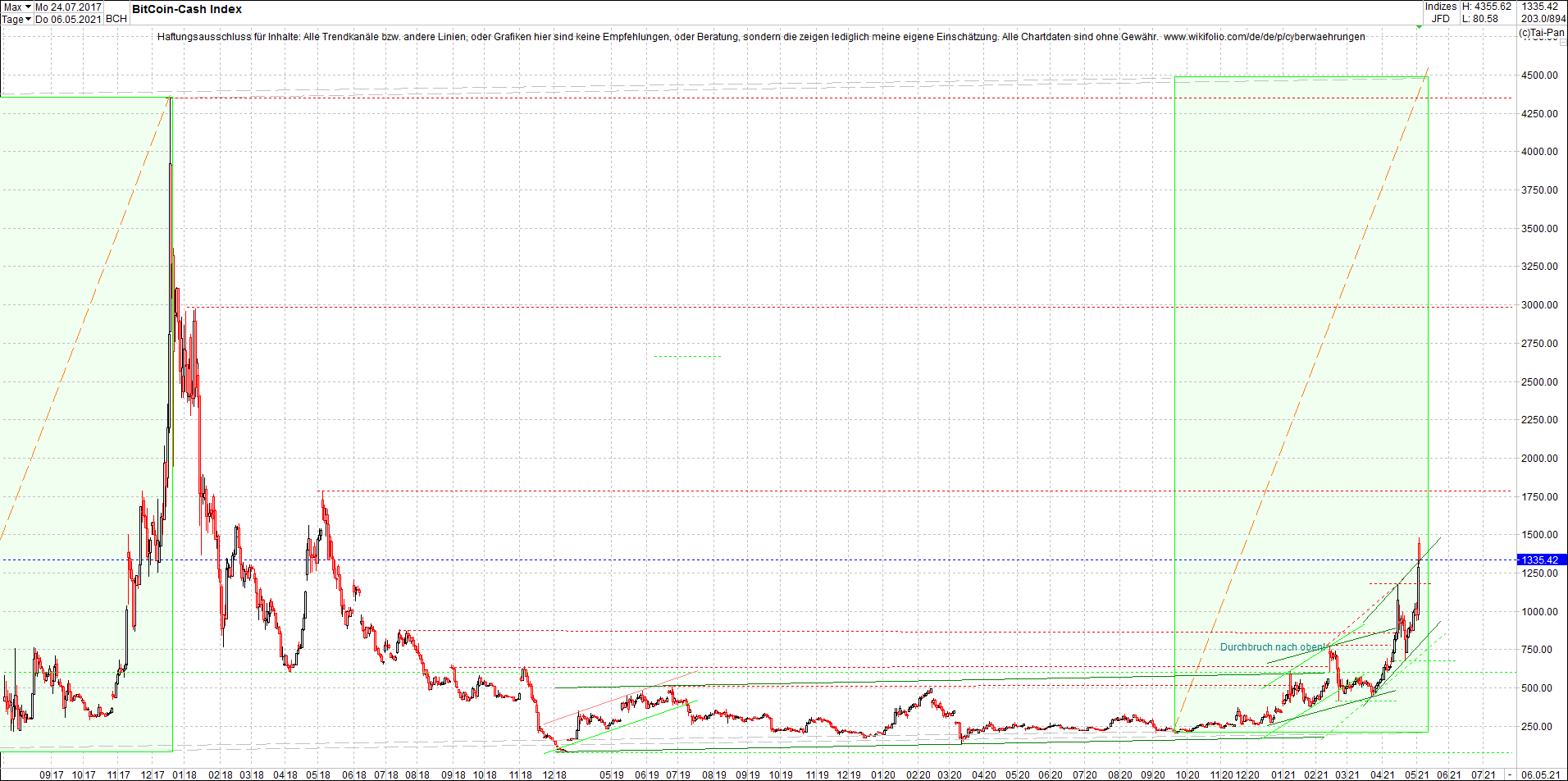Click the 4500.00 price scale label
The image size is (1568, 781).
[x=1539, y=75]
